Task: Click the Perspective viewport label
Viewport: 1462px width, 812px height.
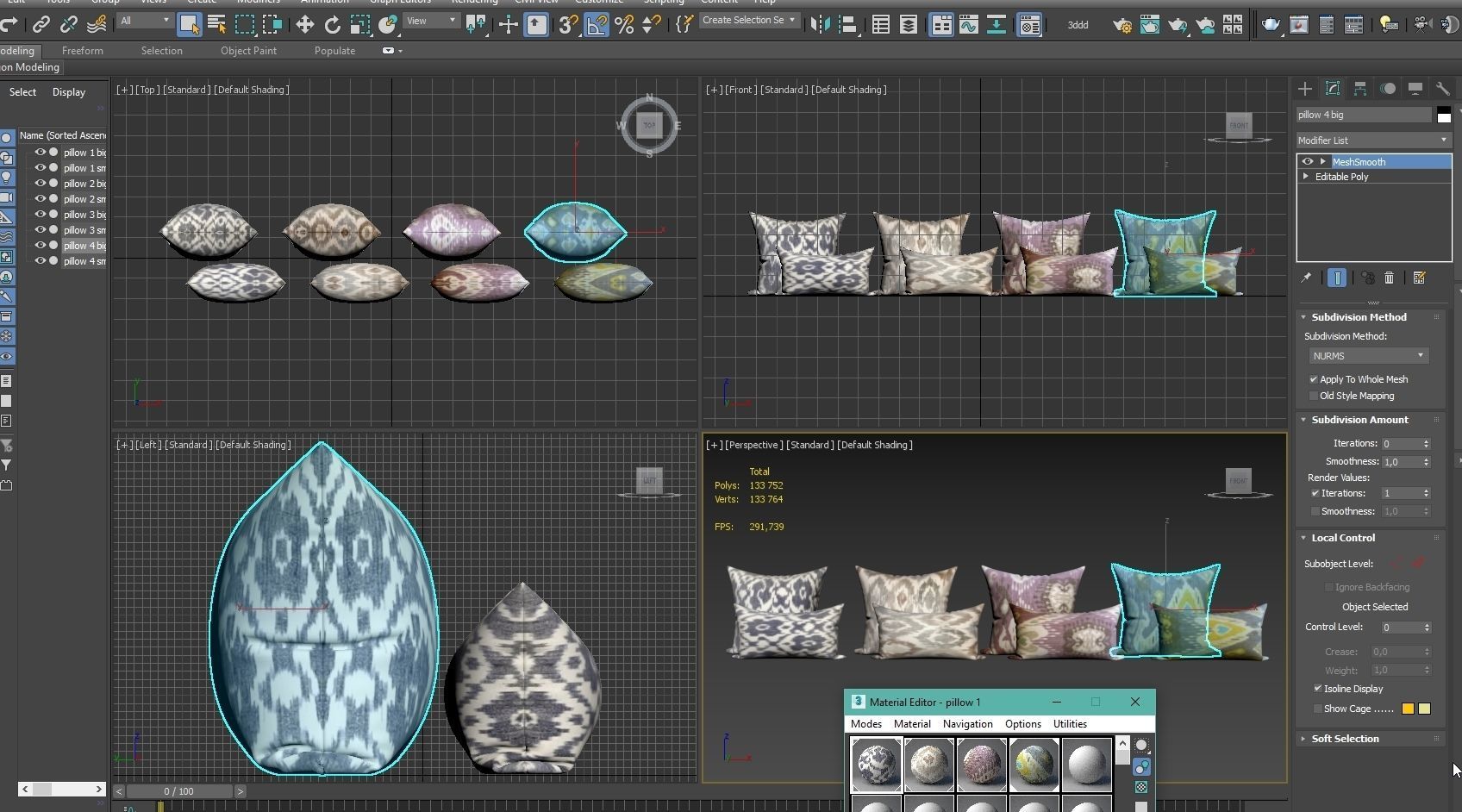Action: 753,445
